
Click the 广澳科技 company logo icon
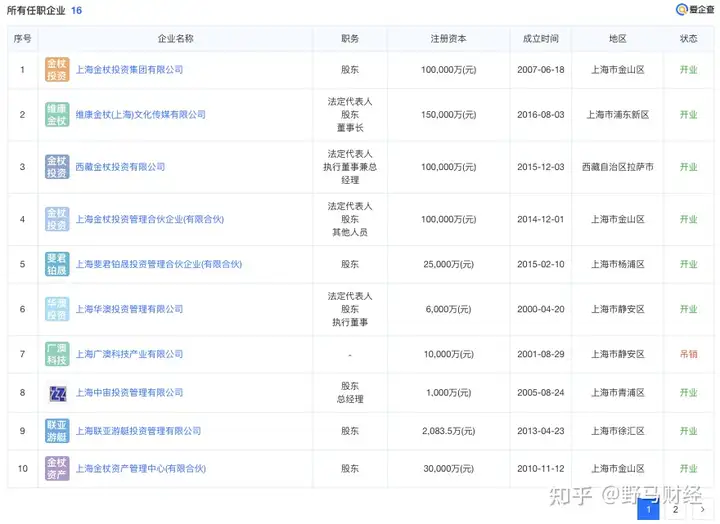57,354
